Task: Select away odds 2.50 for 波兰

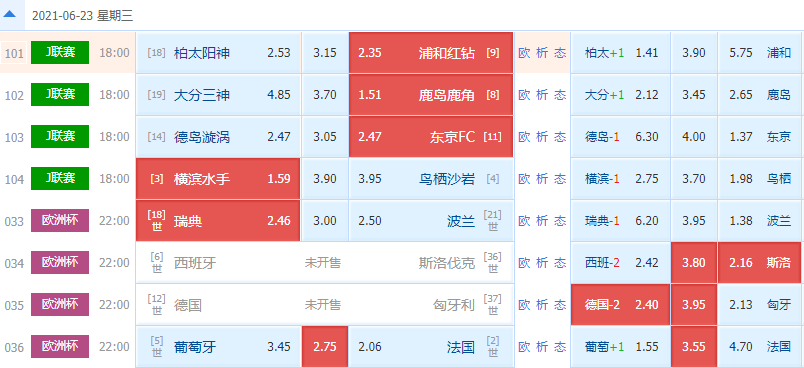Action: pos(431,221)
